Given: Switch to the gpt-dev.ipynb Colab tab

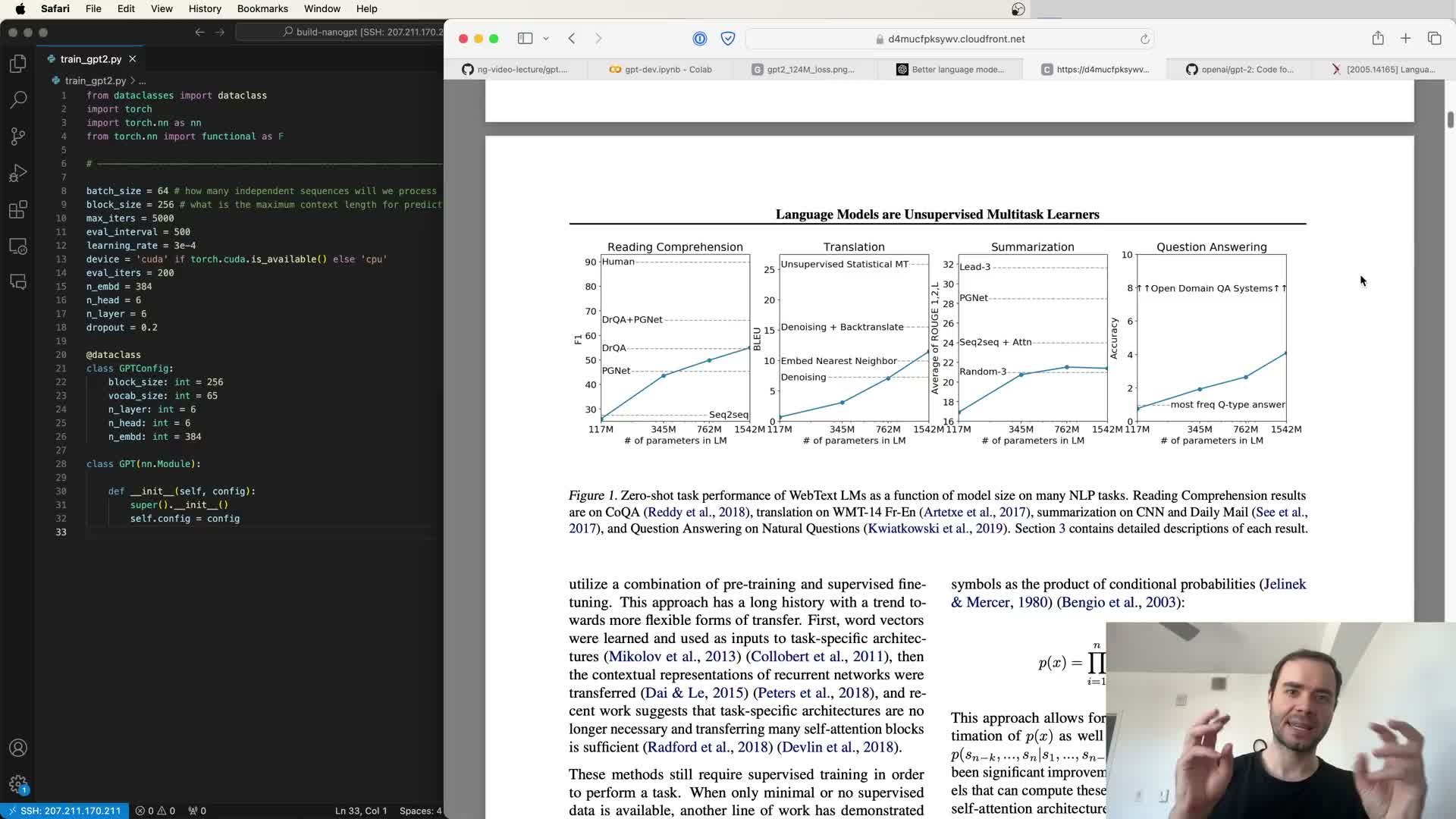Looking at the screenshot, I should click(x=661, y=69).
